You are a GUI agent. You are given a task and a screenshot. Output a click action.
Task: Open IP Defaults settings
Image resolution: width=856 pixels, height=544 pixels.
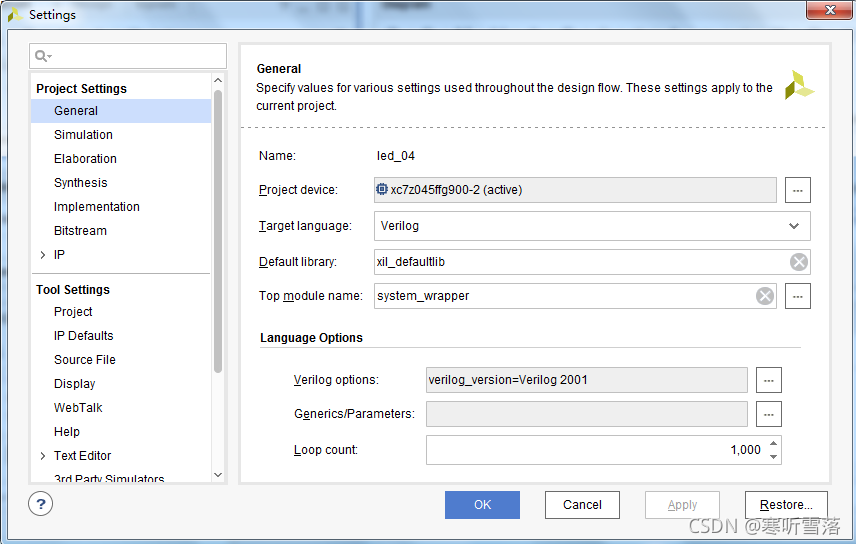pos(84,336)
